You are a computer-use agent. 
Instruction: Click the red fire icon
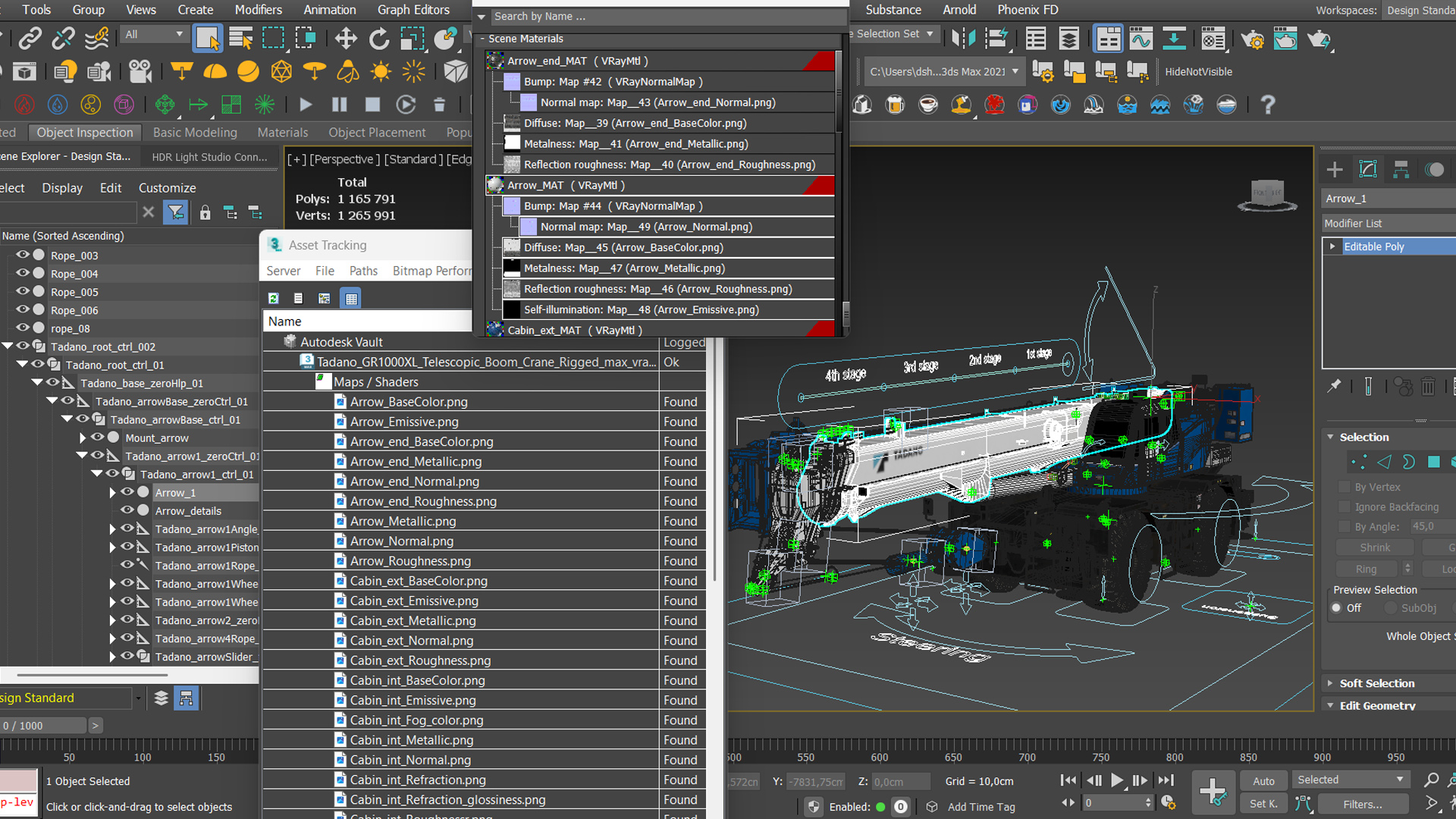24,105
